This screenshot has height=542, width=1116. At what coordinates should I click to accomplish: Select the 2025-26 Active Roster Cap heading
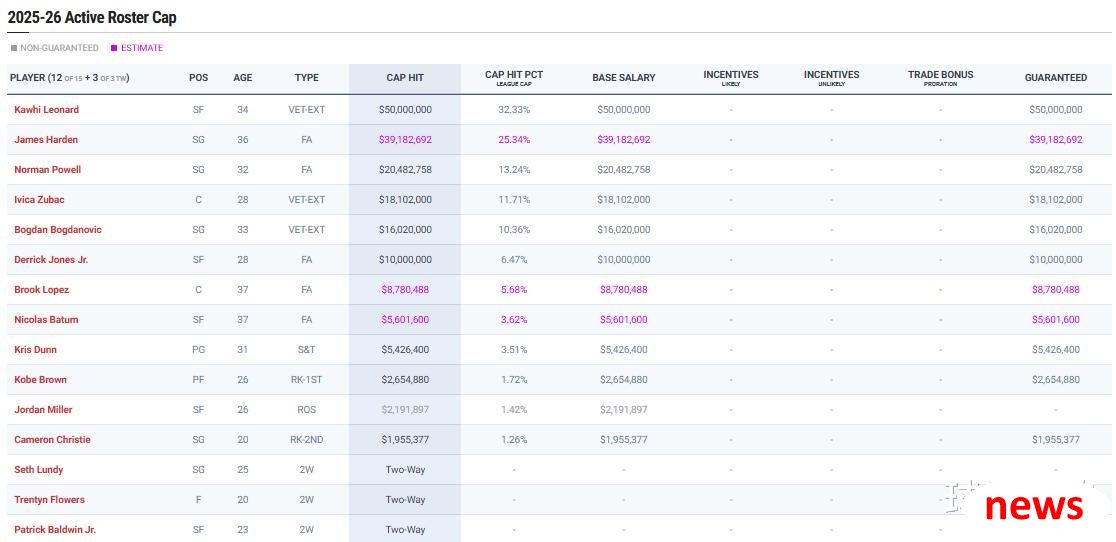pyautogui.click(x=92, y=18)
